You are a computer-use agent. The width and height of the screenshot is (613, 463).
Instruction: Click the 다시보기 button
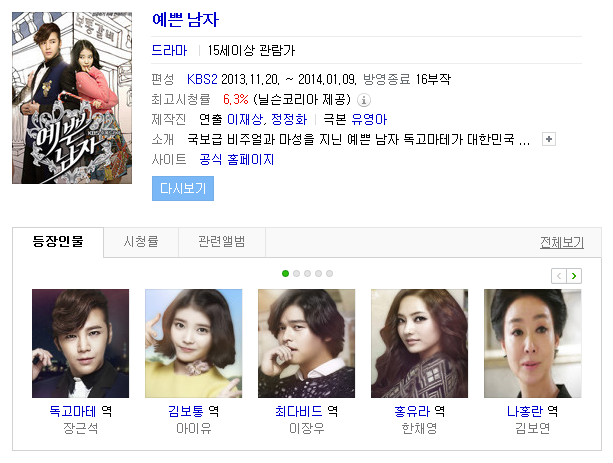183,188
